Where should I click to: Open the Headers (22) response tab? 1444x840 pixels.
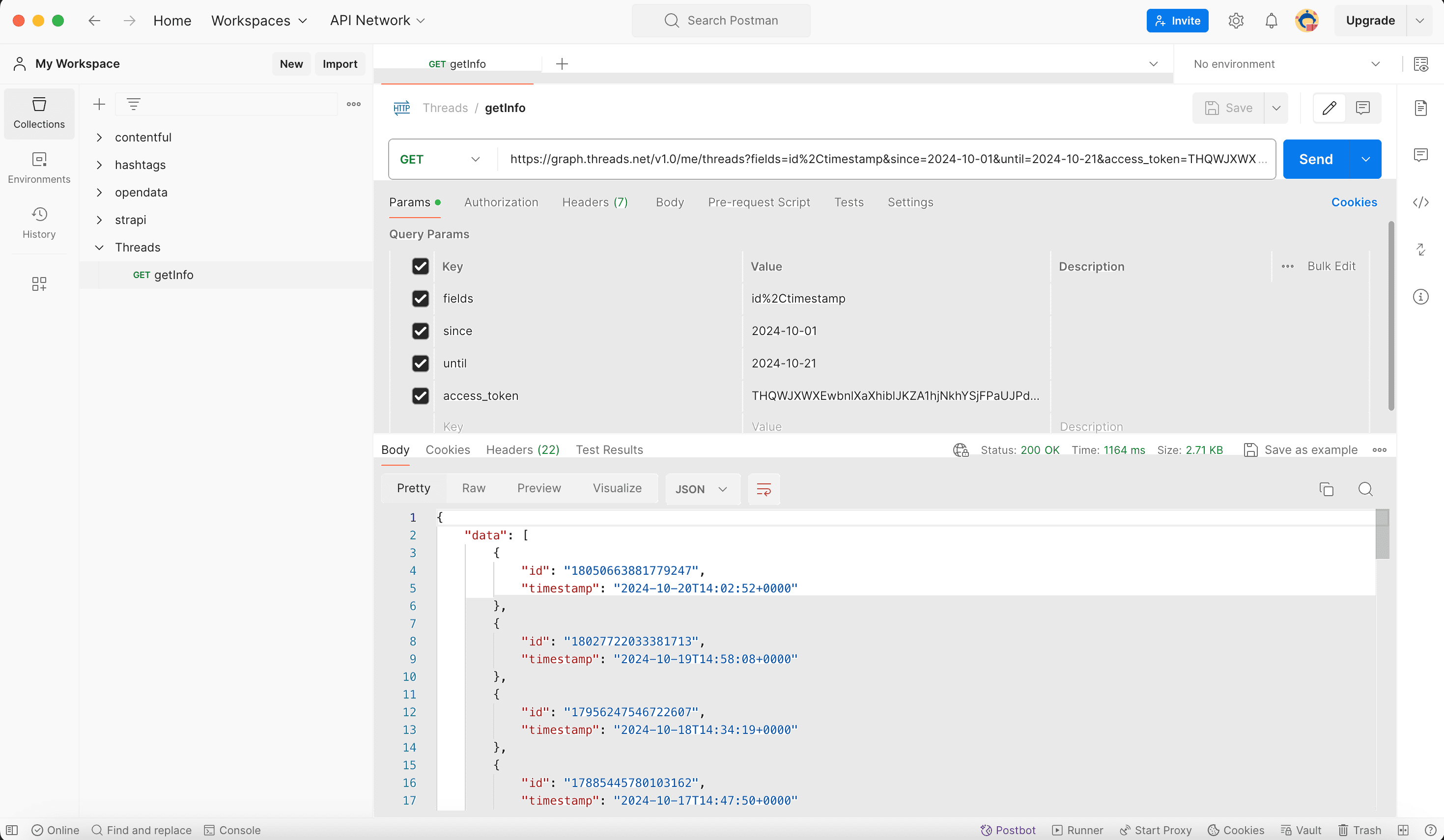click(522, 449)
